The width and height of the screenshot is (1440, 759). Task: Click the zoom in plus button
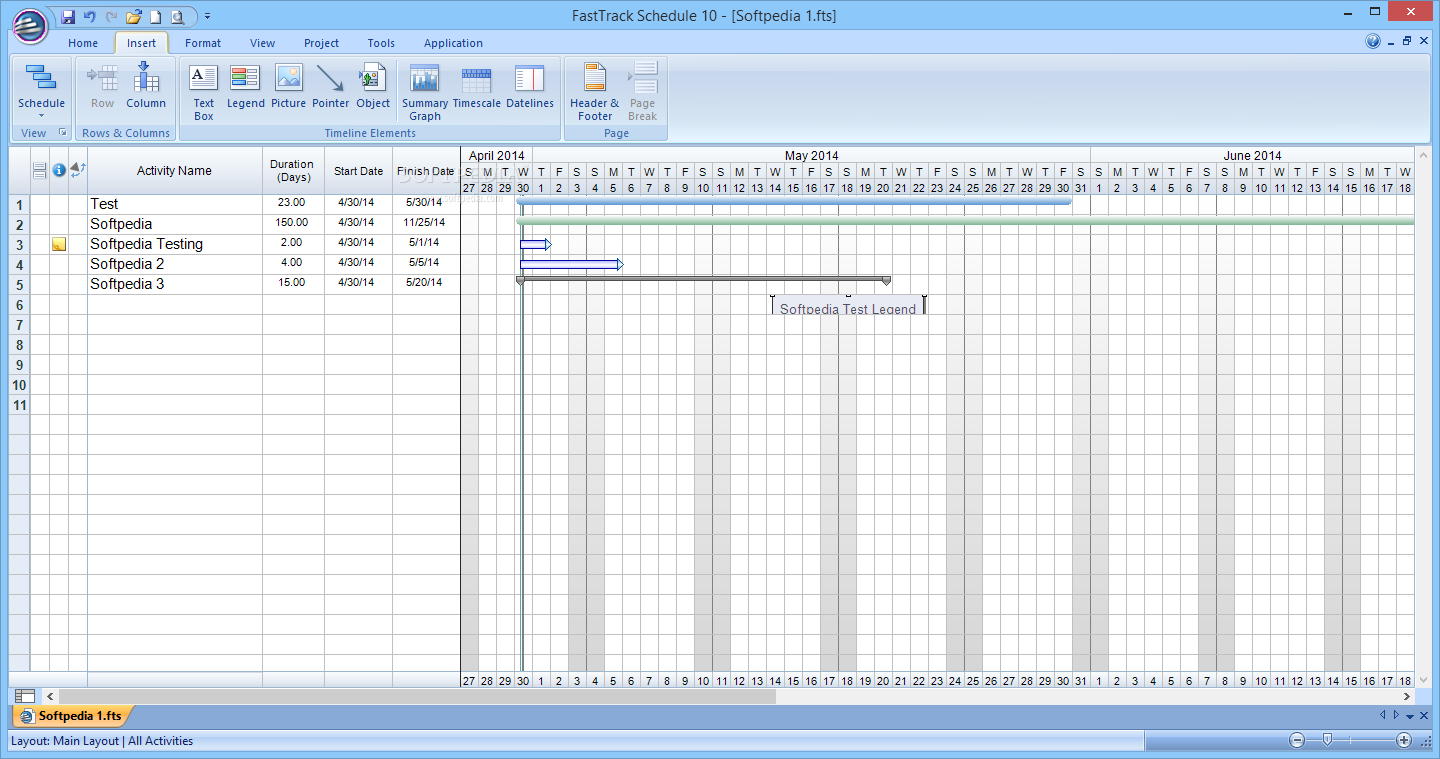1404,740
